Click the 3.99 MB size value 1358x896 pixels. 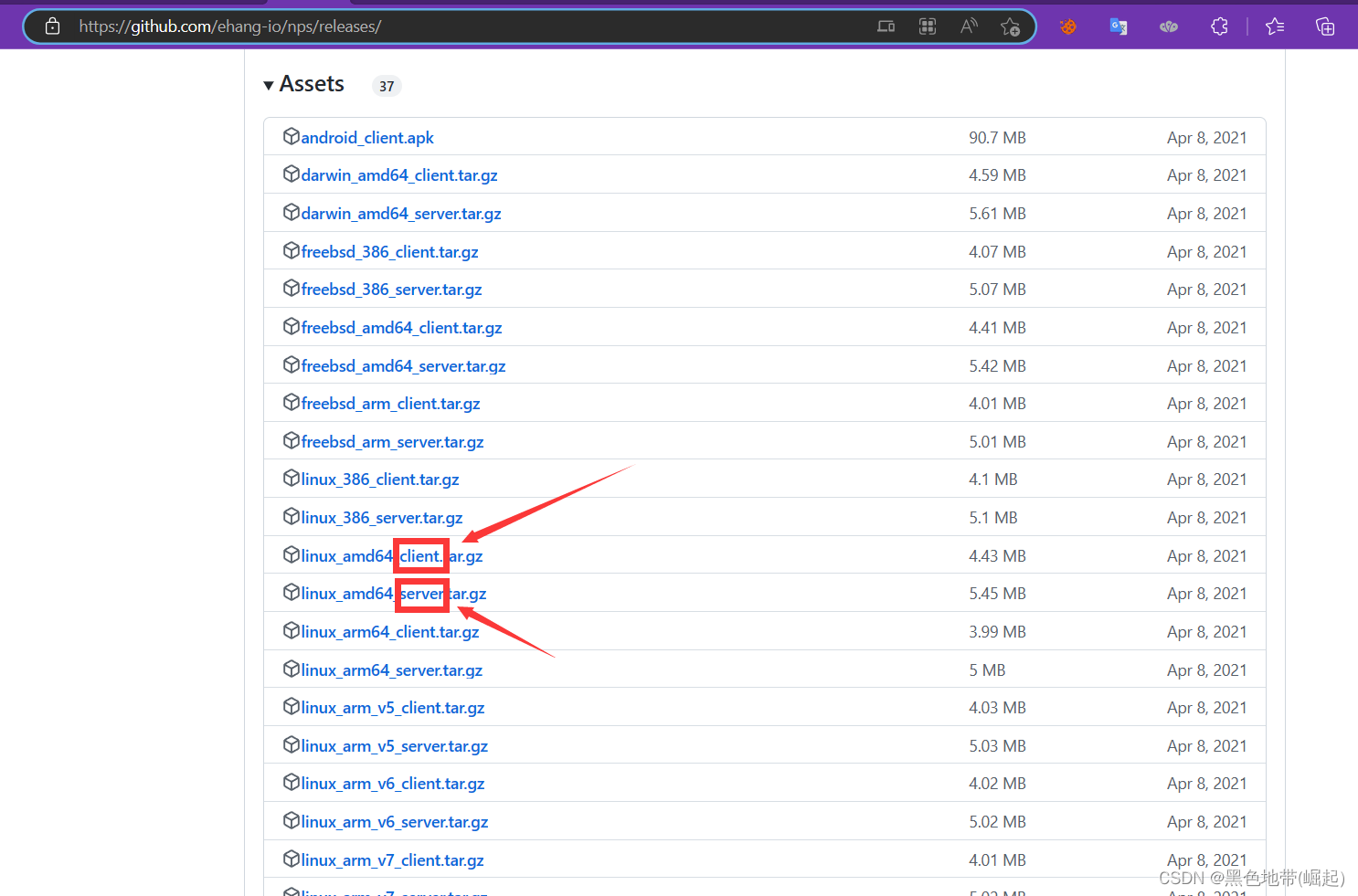coord(997,632)
